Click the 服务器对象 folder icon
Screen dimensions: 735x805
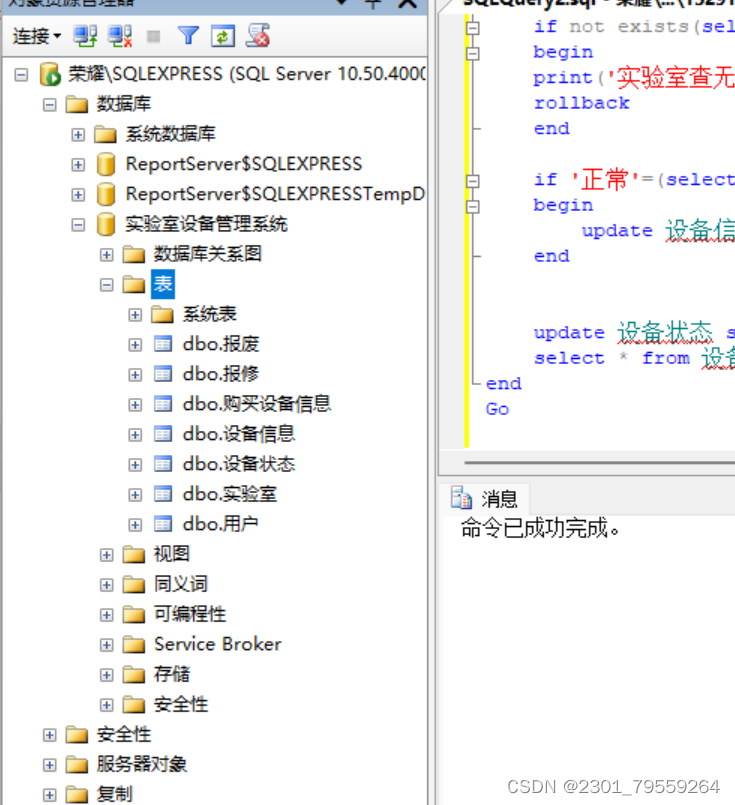pyautogui.click(x=77, y=764)
